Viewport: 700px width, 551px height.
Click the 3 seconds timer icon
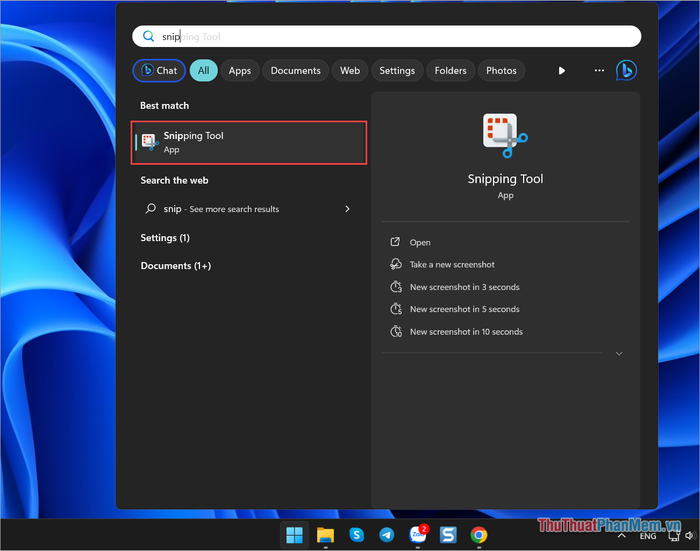coord(396,287)
